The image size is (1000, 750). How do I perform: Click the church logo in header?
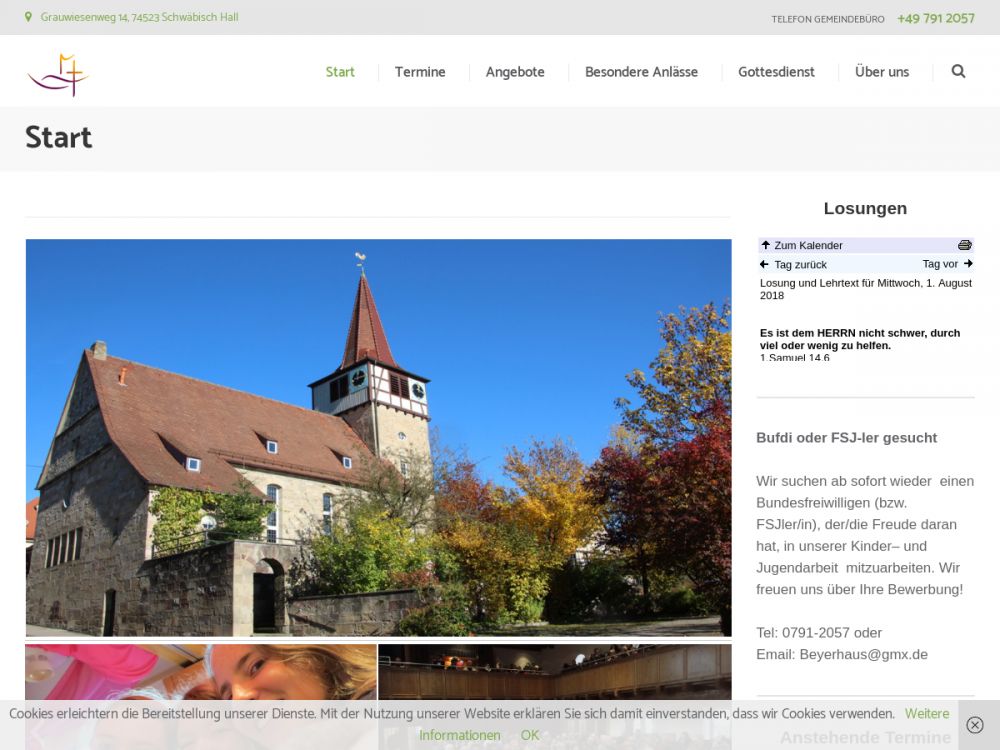[58, 74]
